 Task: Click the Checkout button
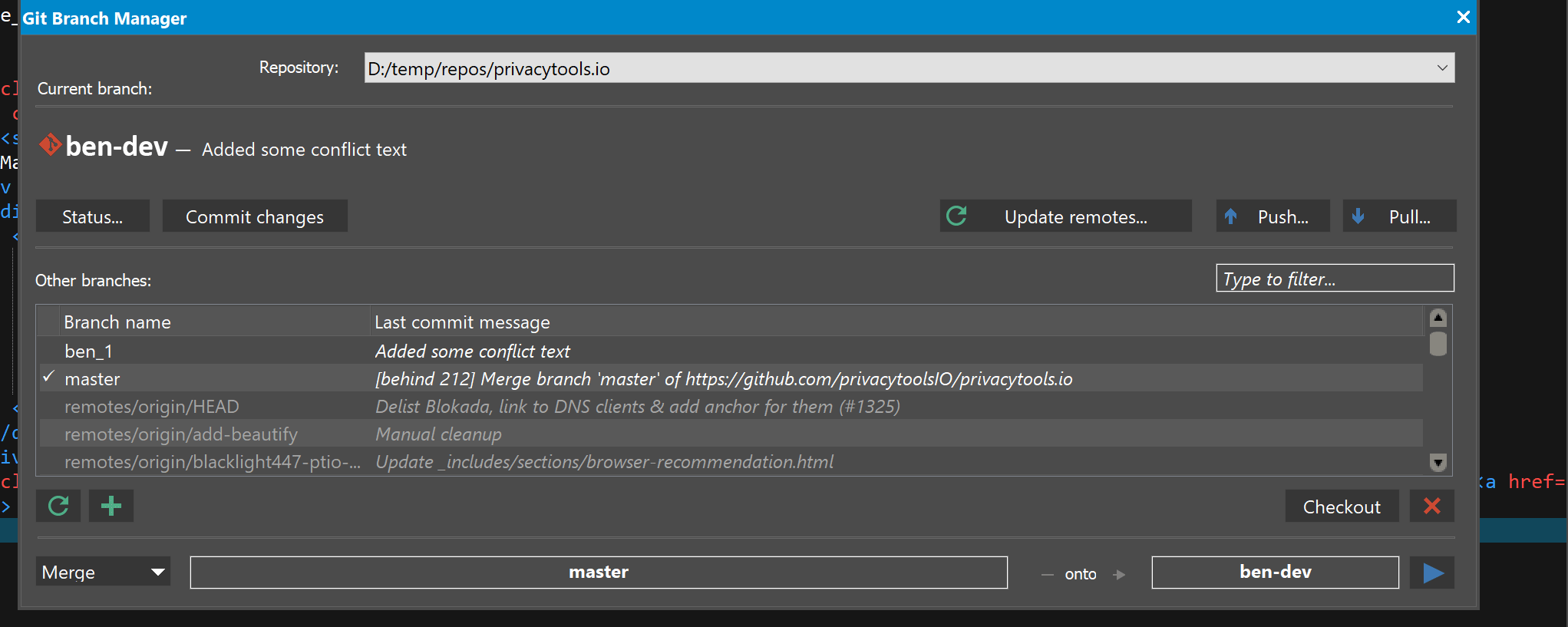(1341, 507)
